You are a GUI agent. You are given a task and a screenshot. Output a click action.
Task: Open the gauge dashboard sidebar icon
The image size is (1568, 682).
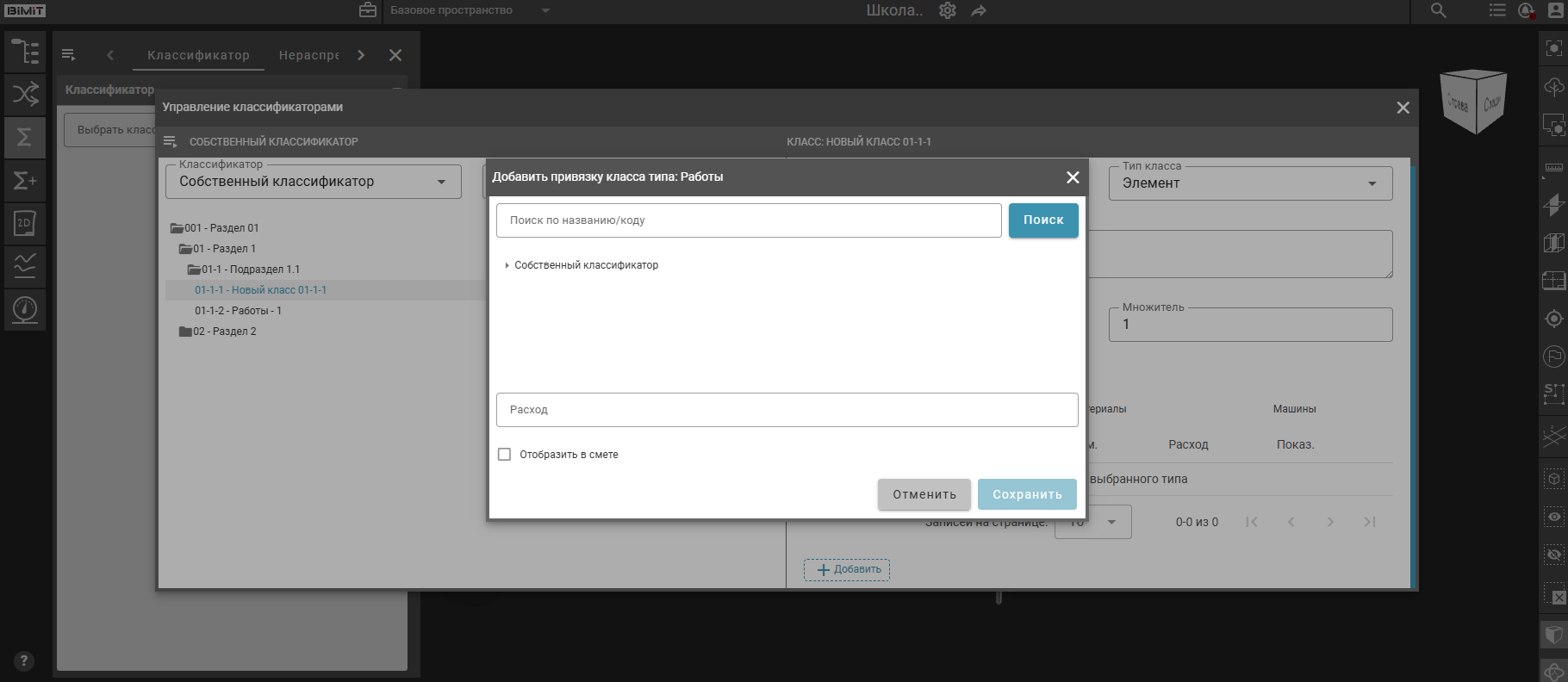point(25,308)
